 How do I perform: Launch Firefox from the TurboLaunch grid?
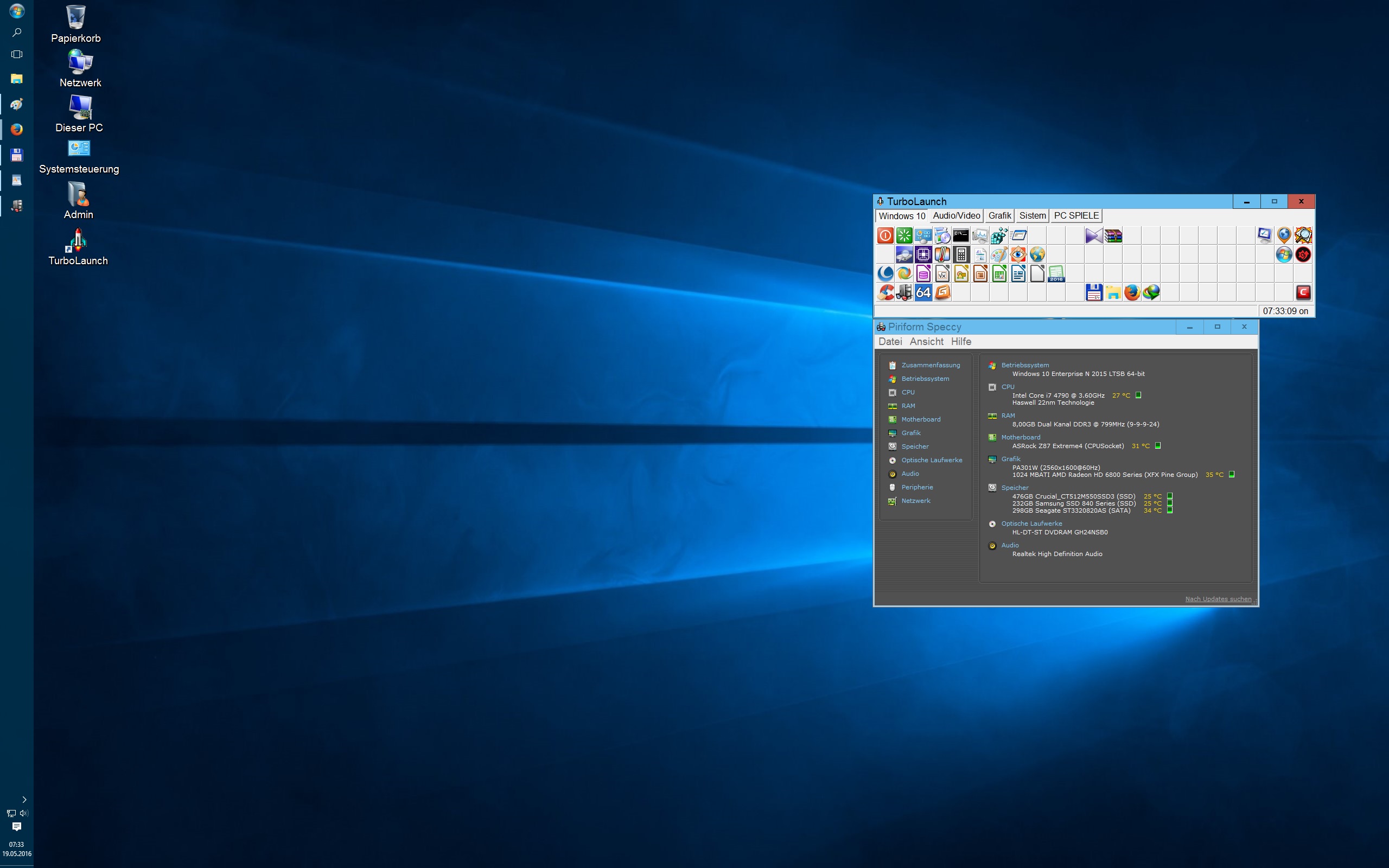(1132, 293)
